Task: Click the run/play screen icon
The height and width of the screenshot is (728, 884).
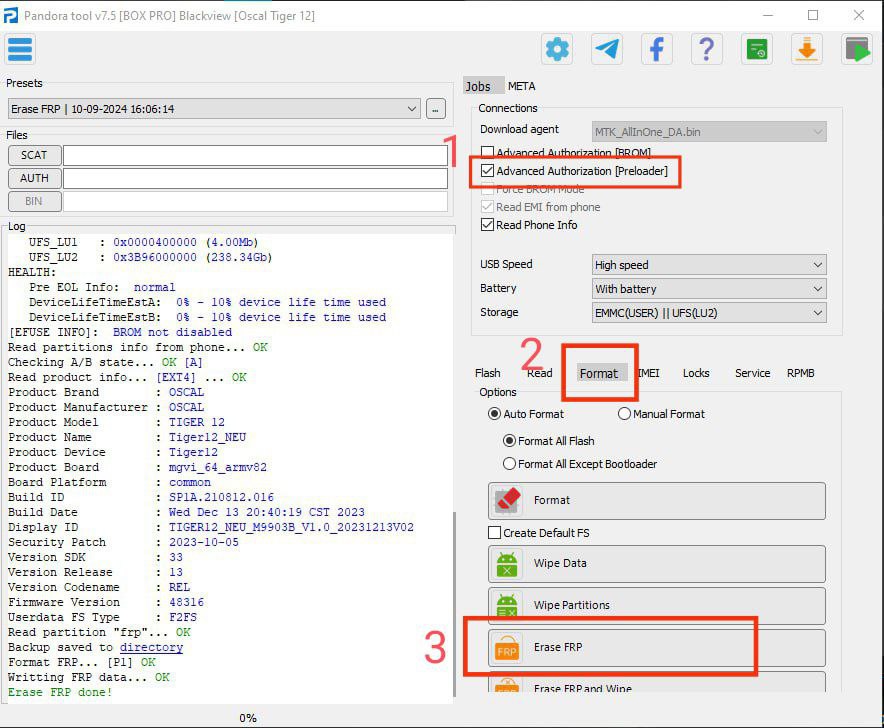Action: 857,49
